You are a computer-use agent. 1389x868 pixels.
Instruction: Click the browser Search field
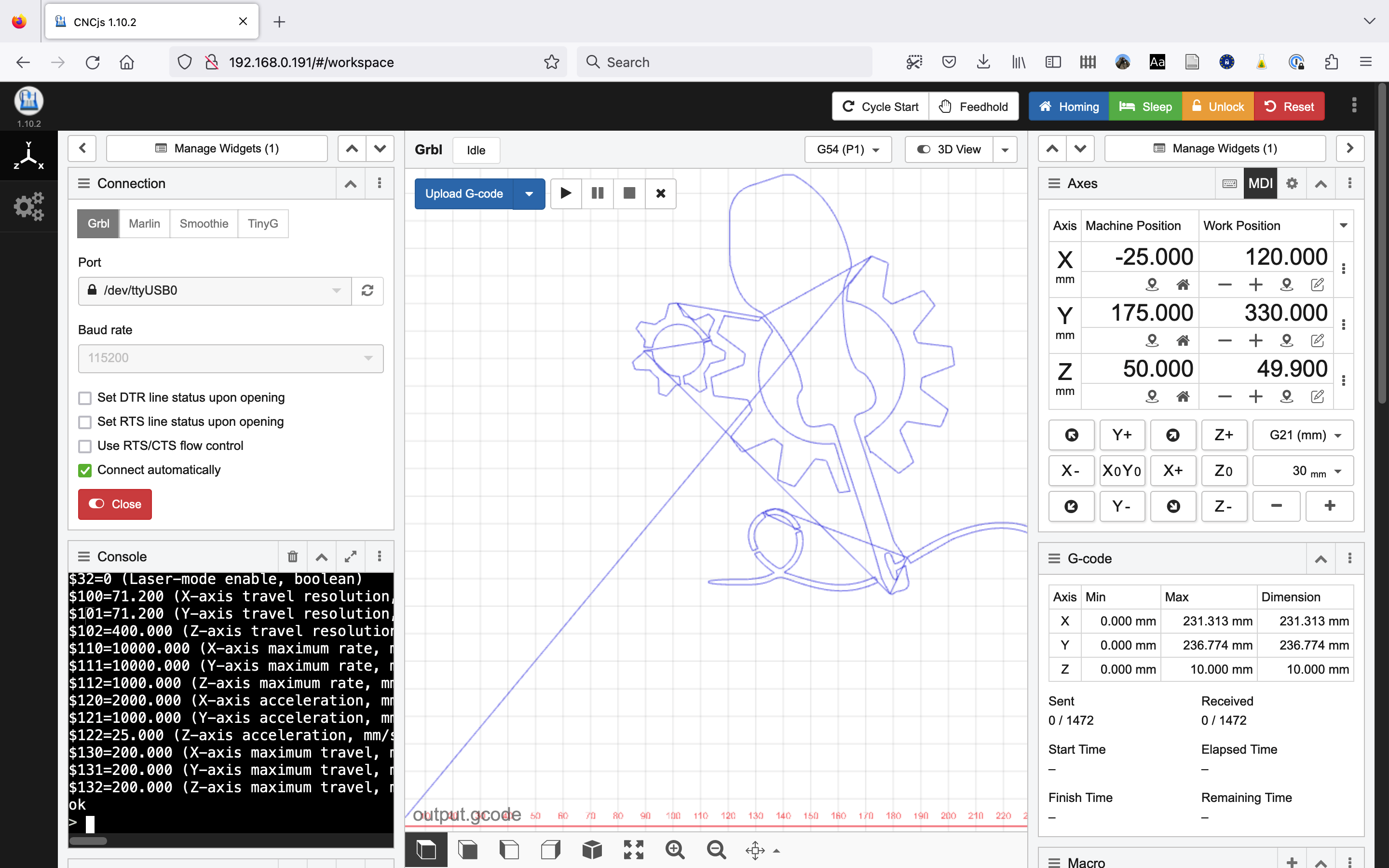[724, 62]
